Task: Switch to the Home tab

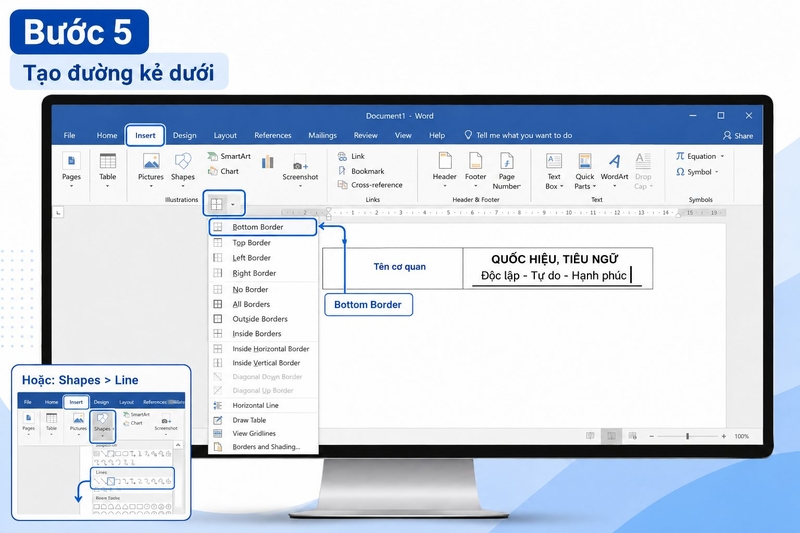Action: click(107, 135)
